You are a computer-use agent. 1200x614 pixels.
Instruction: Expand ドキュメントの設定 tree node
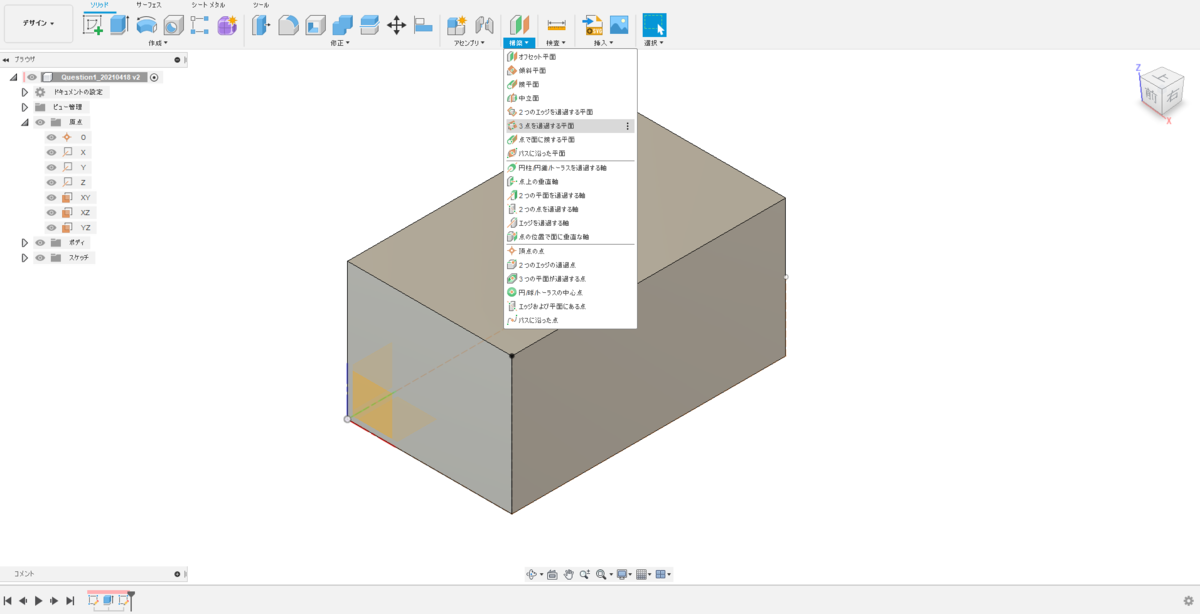(25, 92)
